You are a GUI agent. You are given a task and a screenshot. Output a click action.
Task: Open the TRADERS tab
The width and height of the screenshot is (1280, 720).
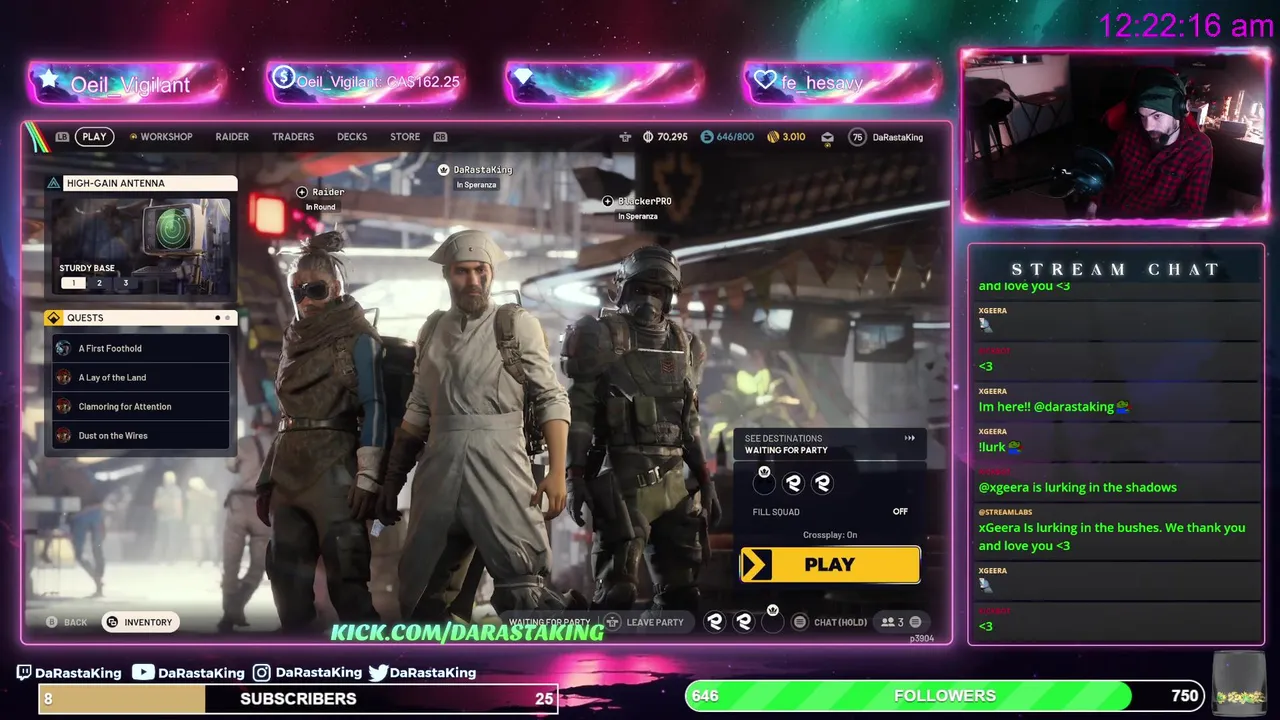(293, 137)
